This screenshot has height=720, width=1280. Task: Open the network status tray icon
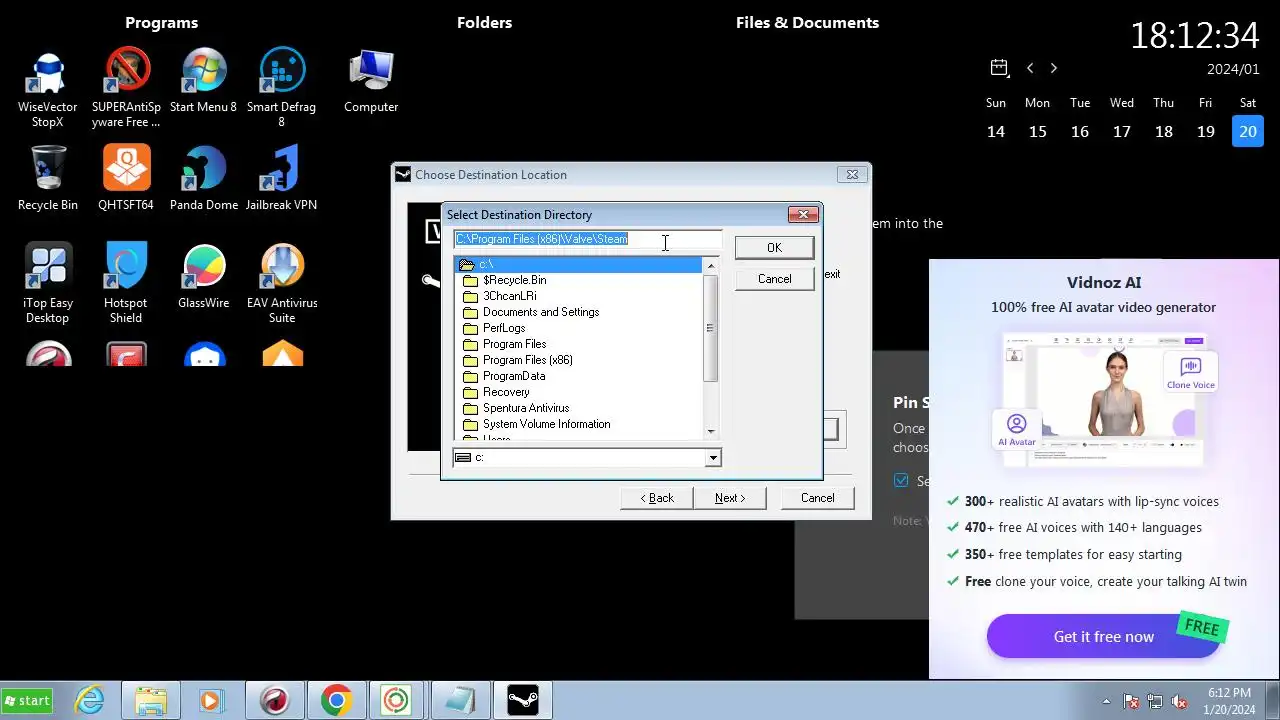[1155, 702]
